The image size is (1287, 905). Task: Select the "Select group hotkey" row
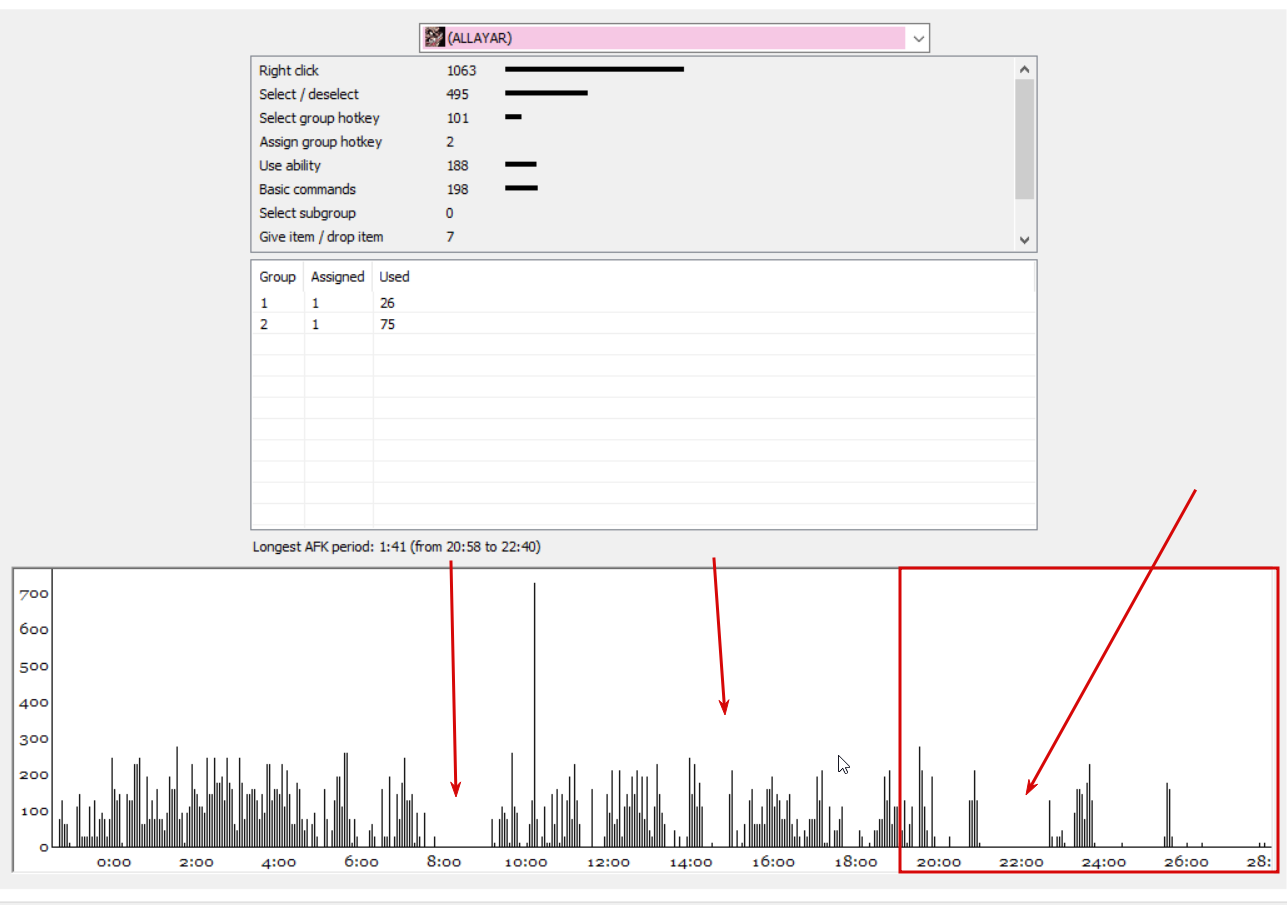[632, 118]
